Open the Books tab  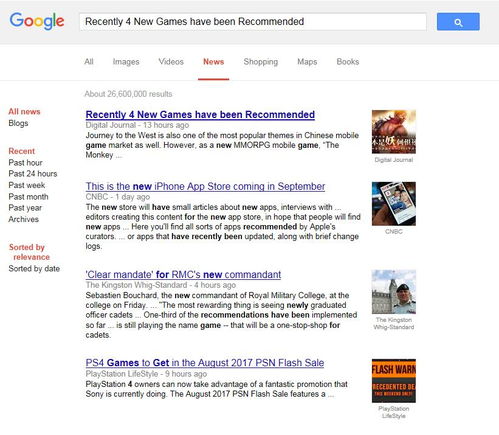point(348,62)
